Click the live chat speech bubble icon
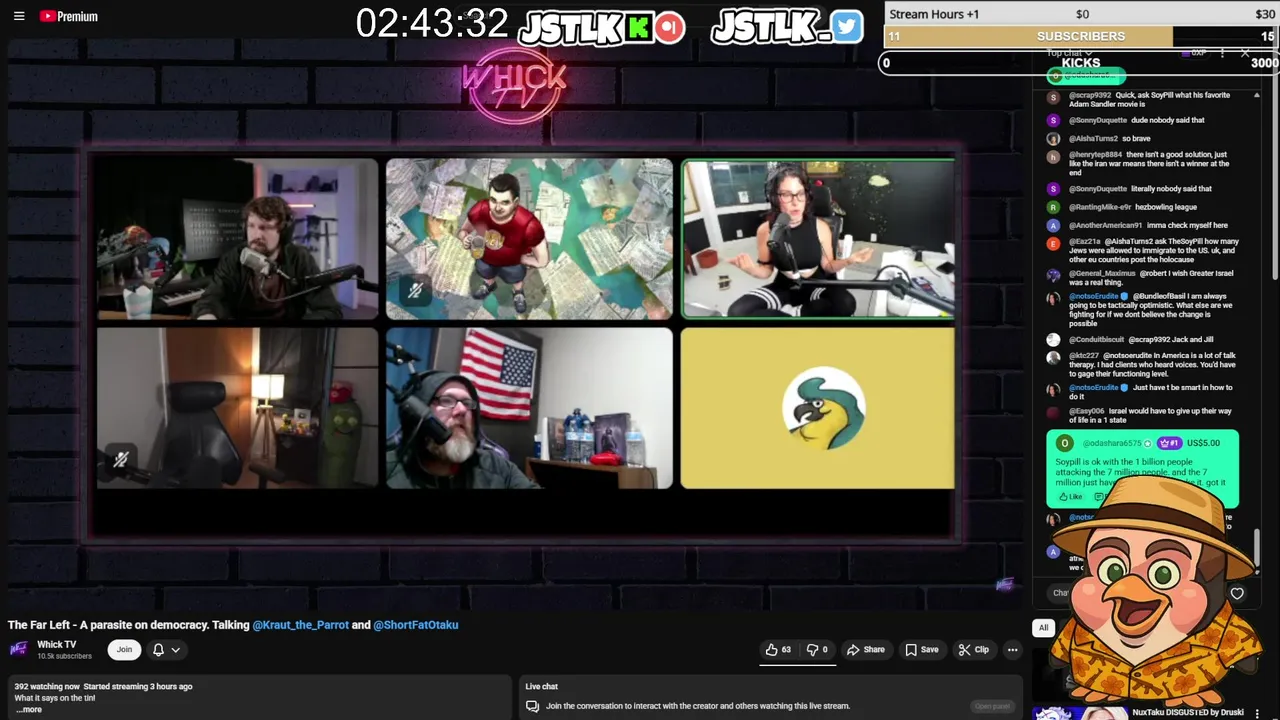Image resolution: width=1280 pixels, height=720 pixels. (533, 706)
